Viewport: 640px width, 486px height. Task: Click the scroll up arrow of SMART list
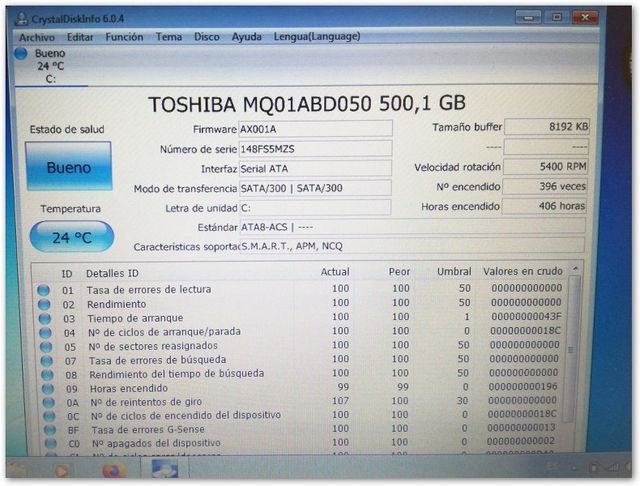(x=576, y=269)
